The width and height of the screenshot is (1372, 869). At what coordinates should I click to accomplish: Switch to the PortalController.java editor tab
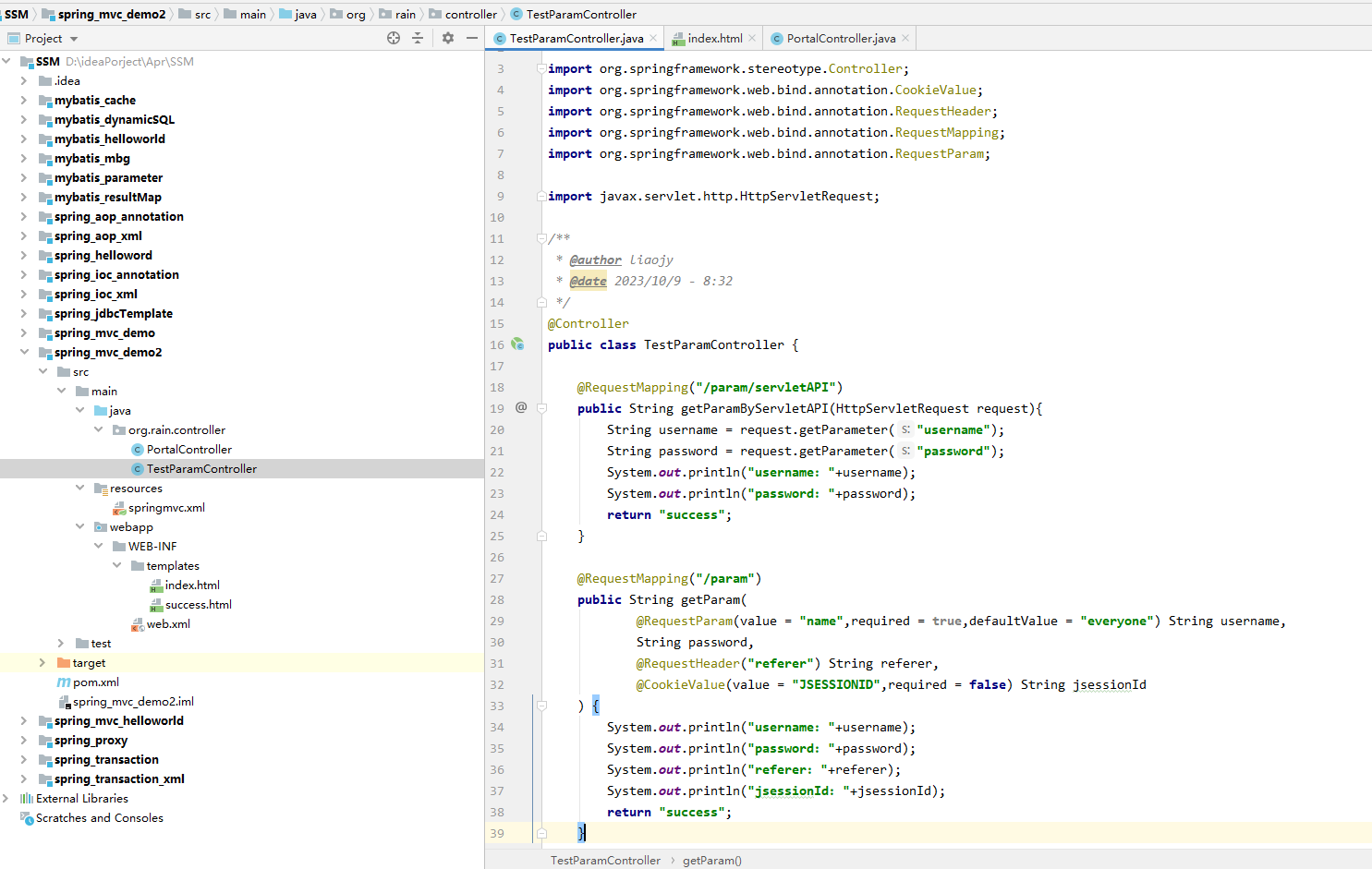pyautogui.click(x=840, y=38)
